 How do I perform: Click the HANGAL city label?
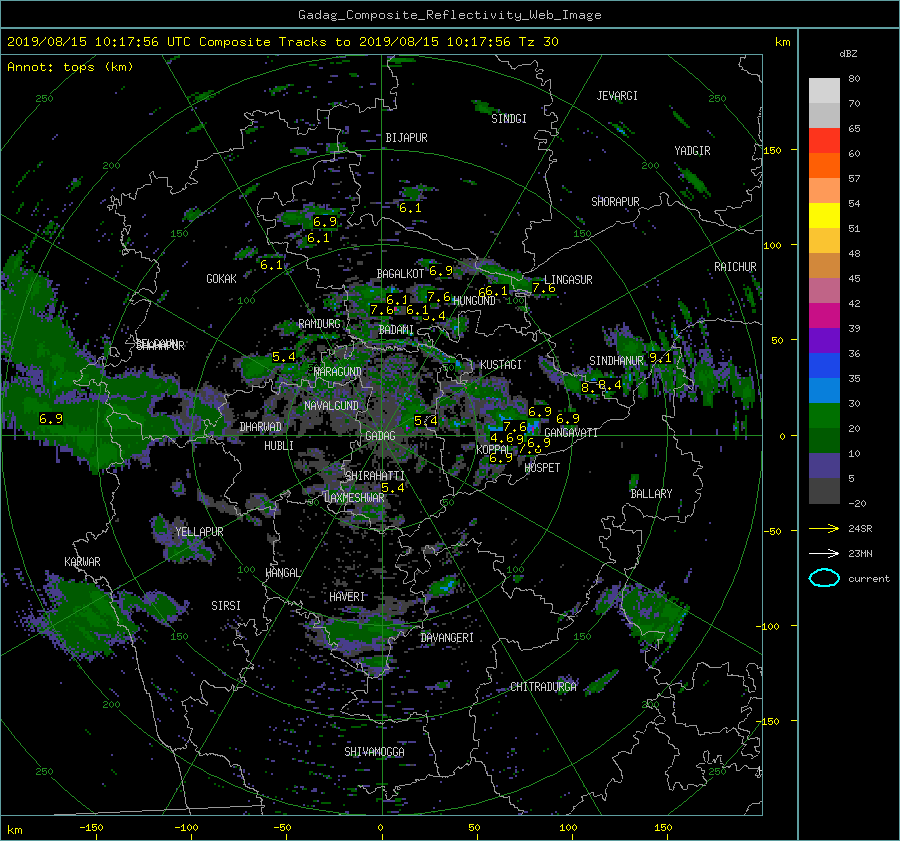click(283, 573)
